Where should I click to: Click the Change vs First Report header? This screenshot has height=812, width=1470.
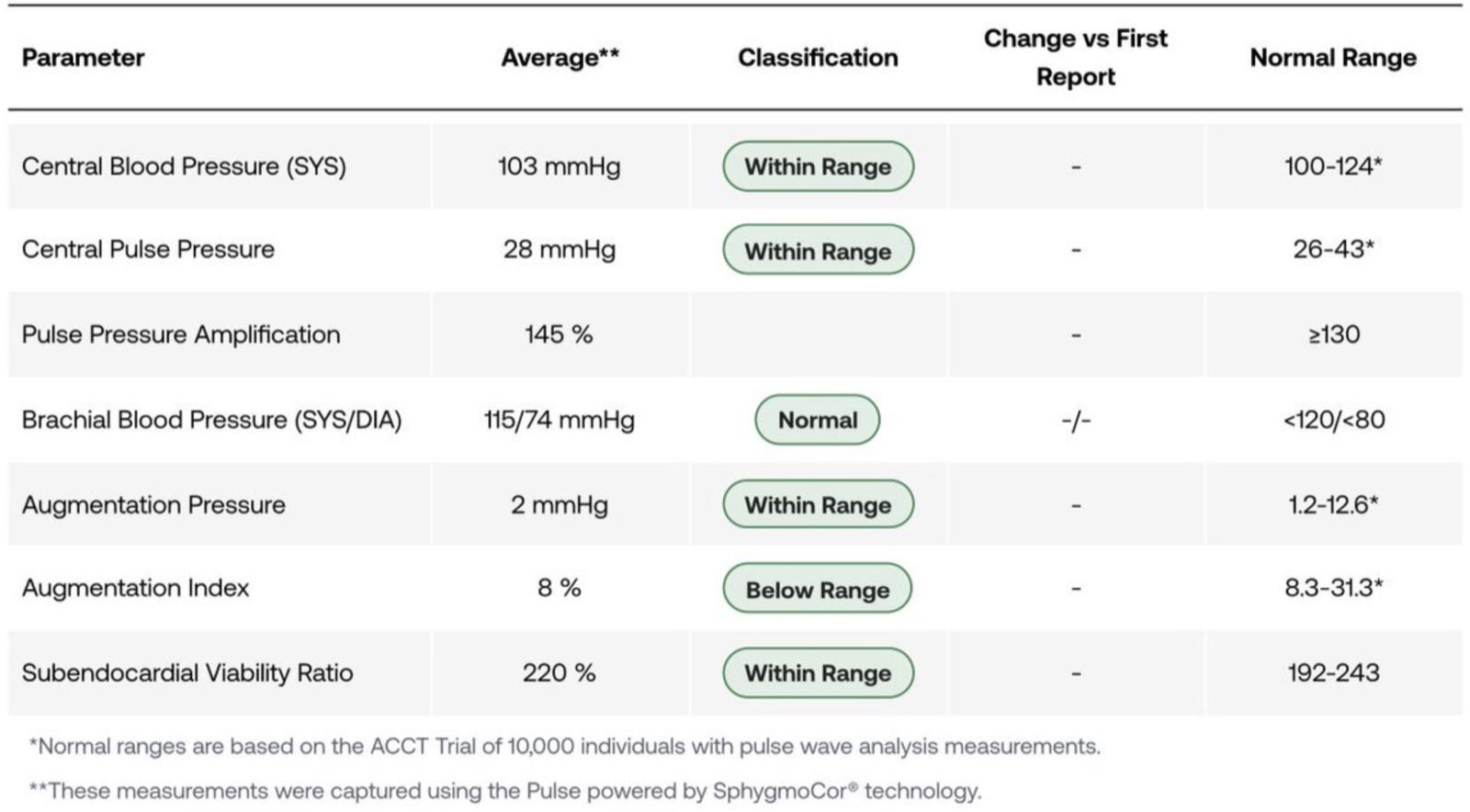pos(1075,58)
